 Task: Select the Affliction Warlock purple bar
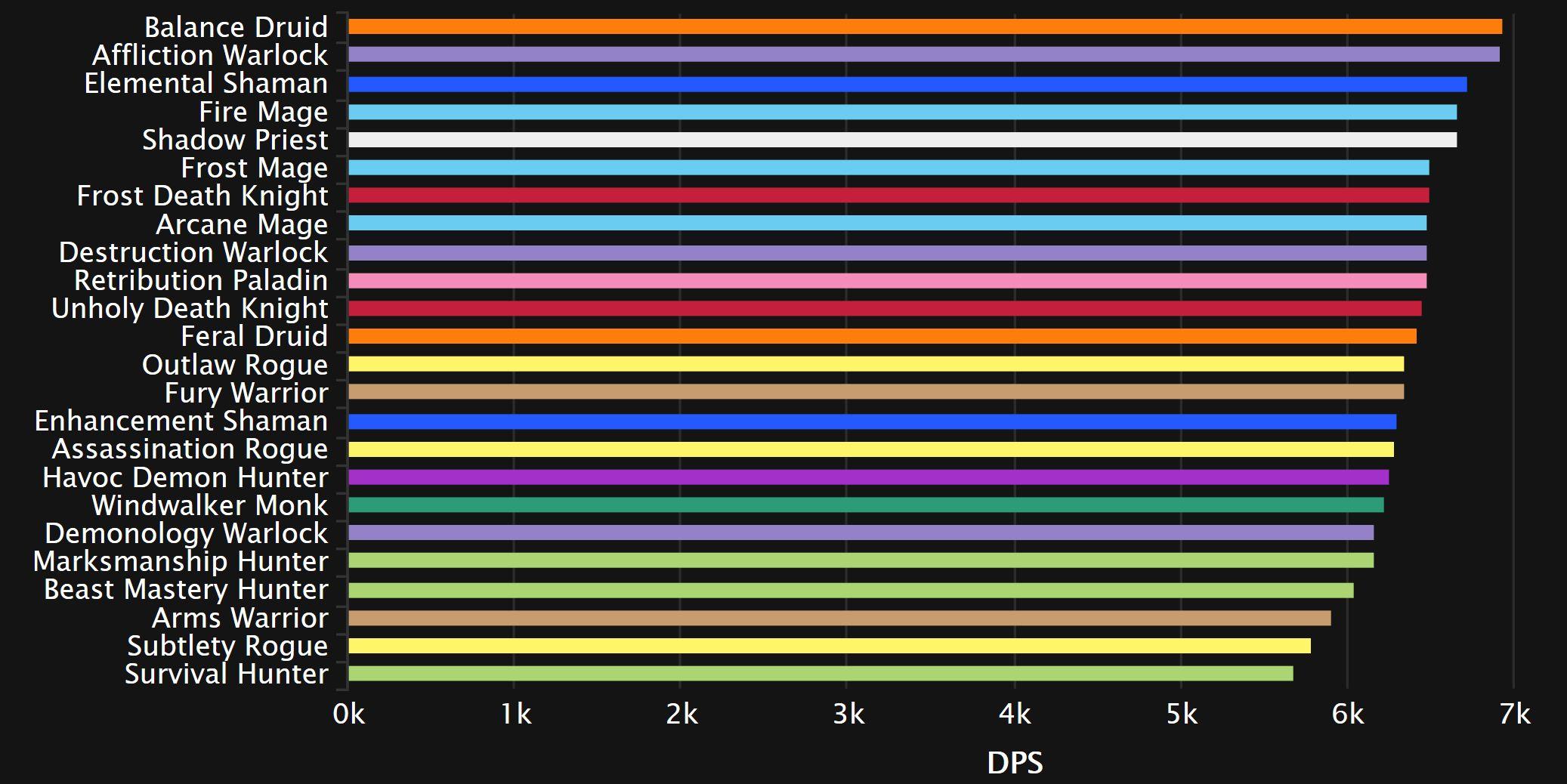point(923,54)
